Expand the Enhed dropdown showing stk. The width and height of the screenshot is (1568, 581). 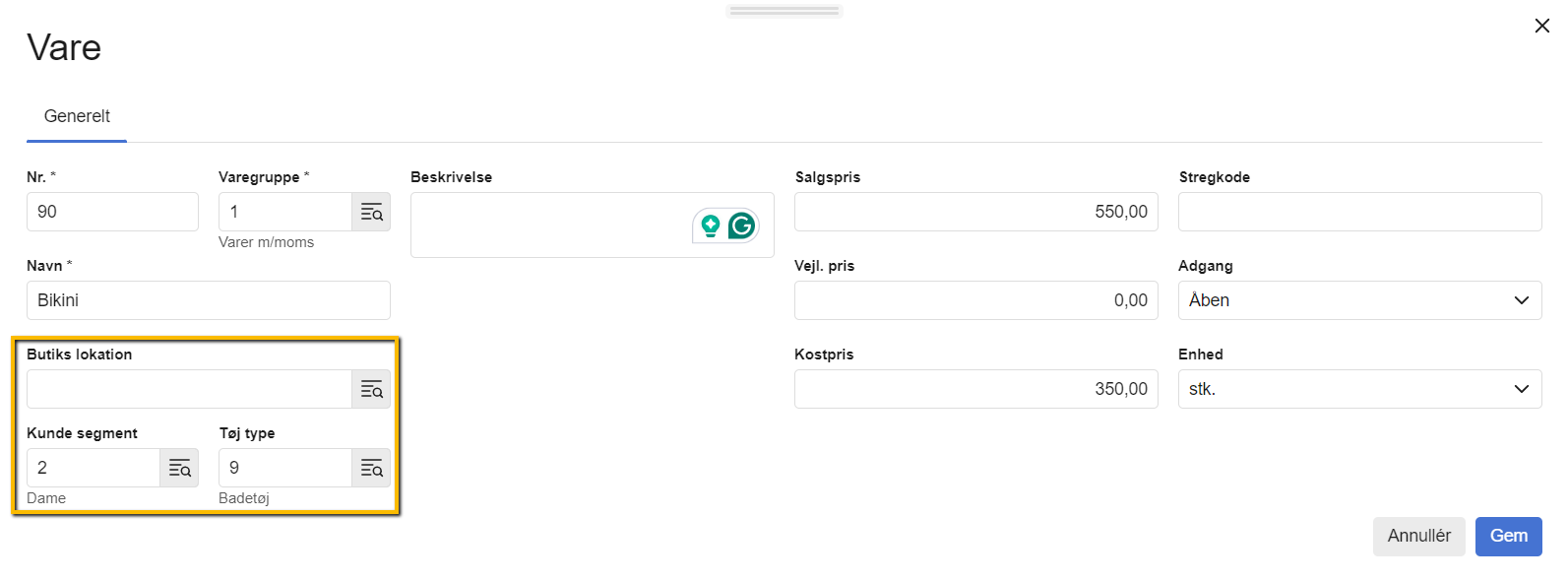coord(1360,389)
